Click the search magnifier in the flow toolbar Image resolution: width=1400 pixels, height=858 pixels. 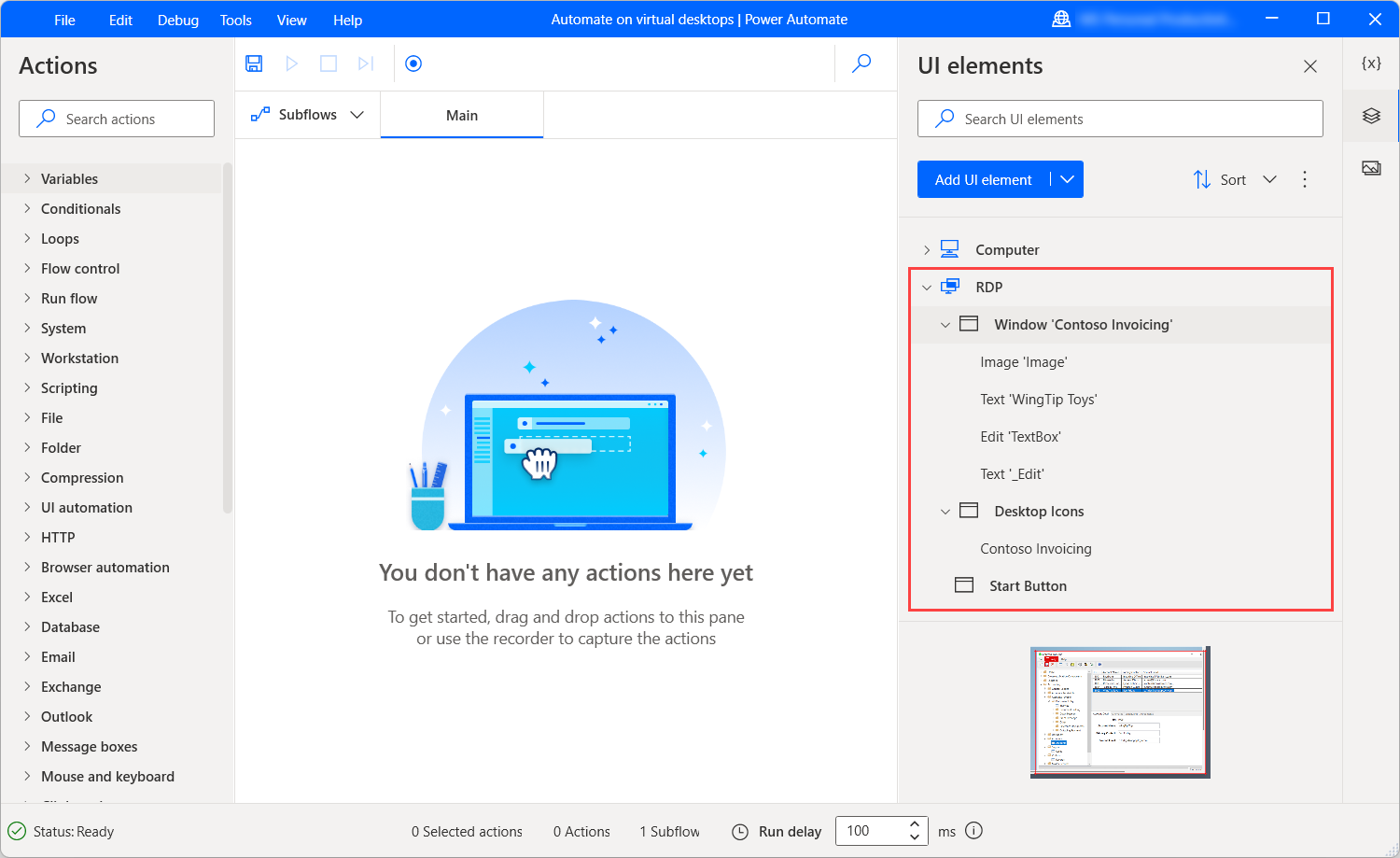tap(861, 63)
